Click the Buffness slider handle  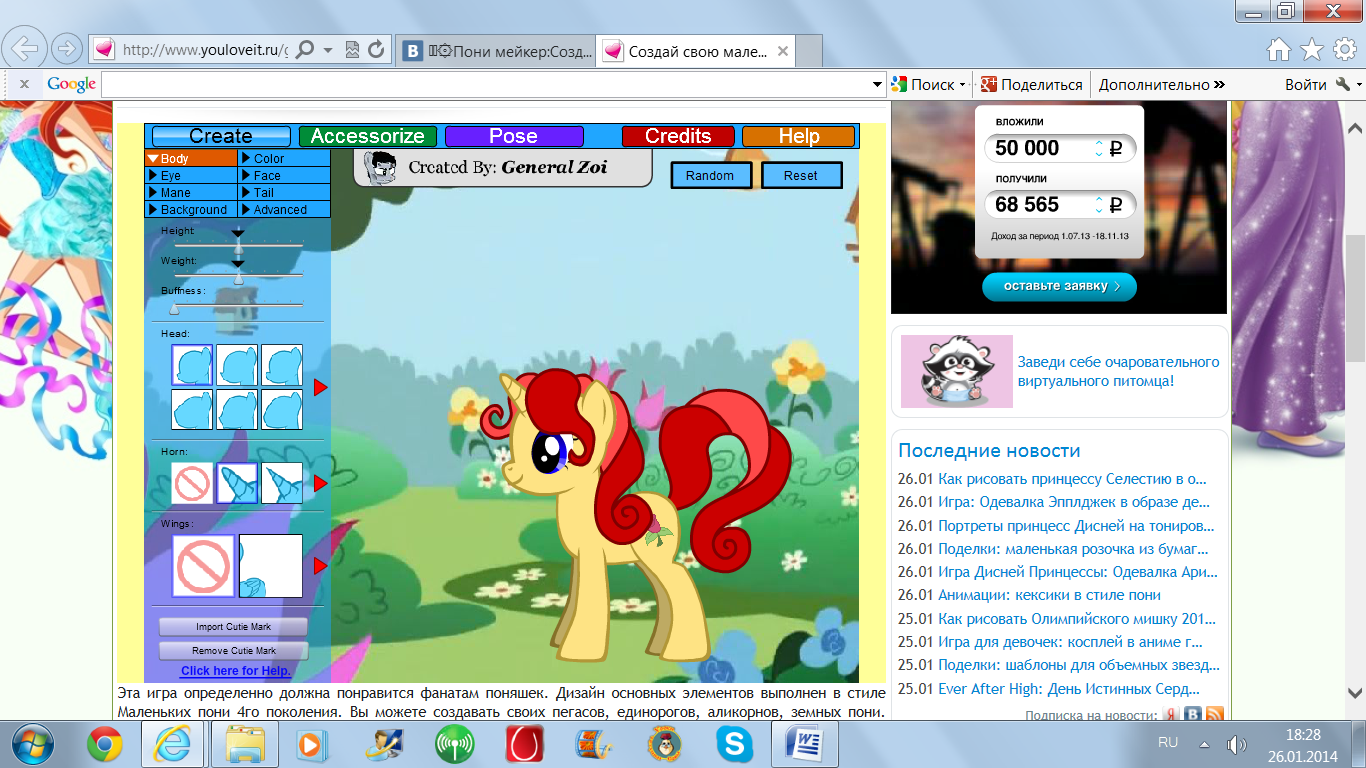pyautogui.click(x=174, y=307)
